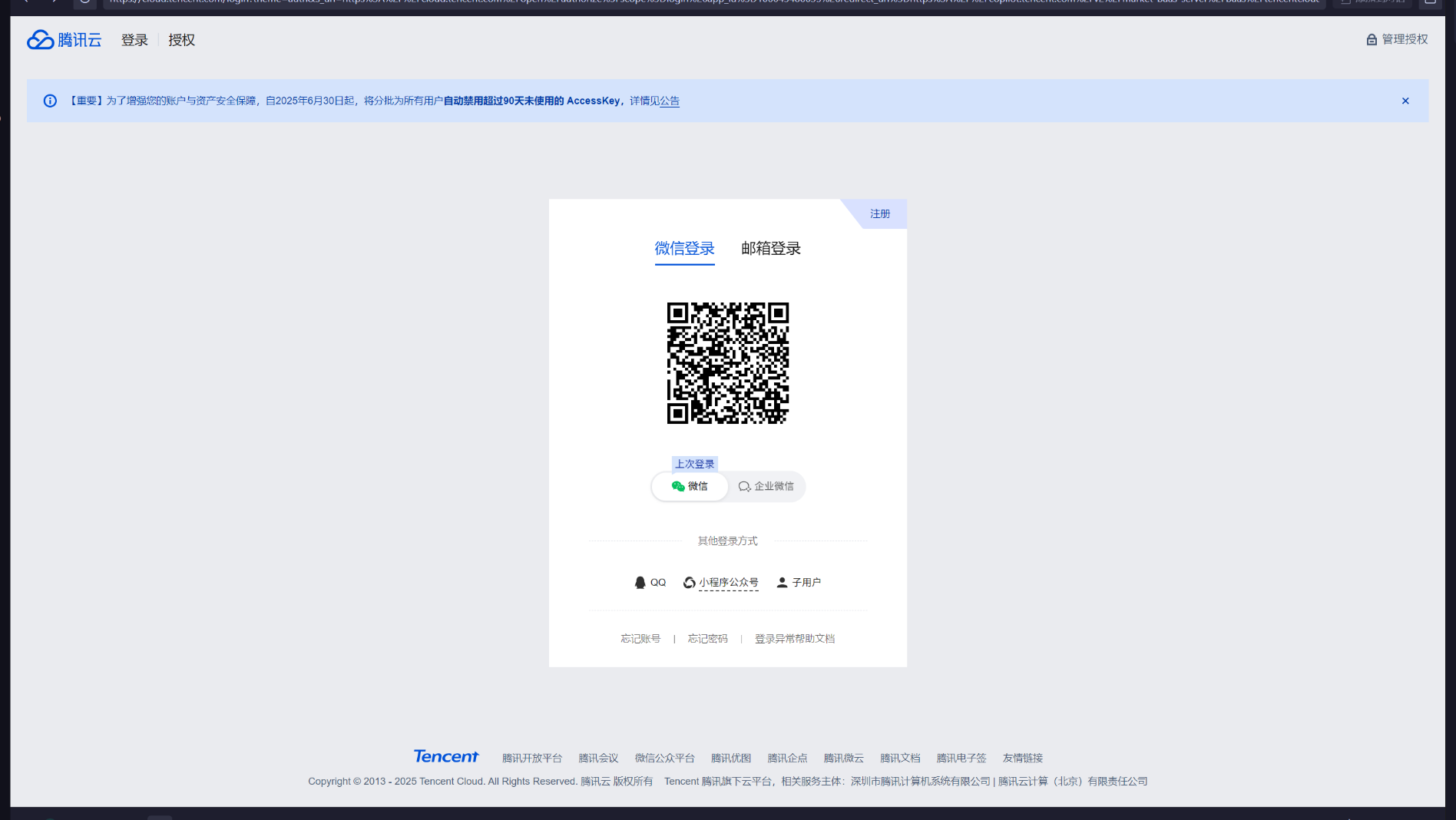
Task: Click the 上次登录 badge
Action: pos(695,464)
